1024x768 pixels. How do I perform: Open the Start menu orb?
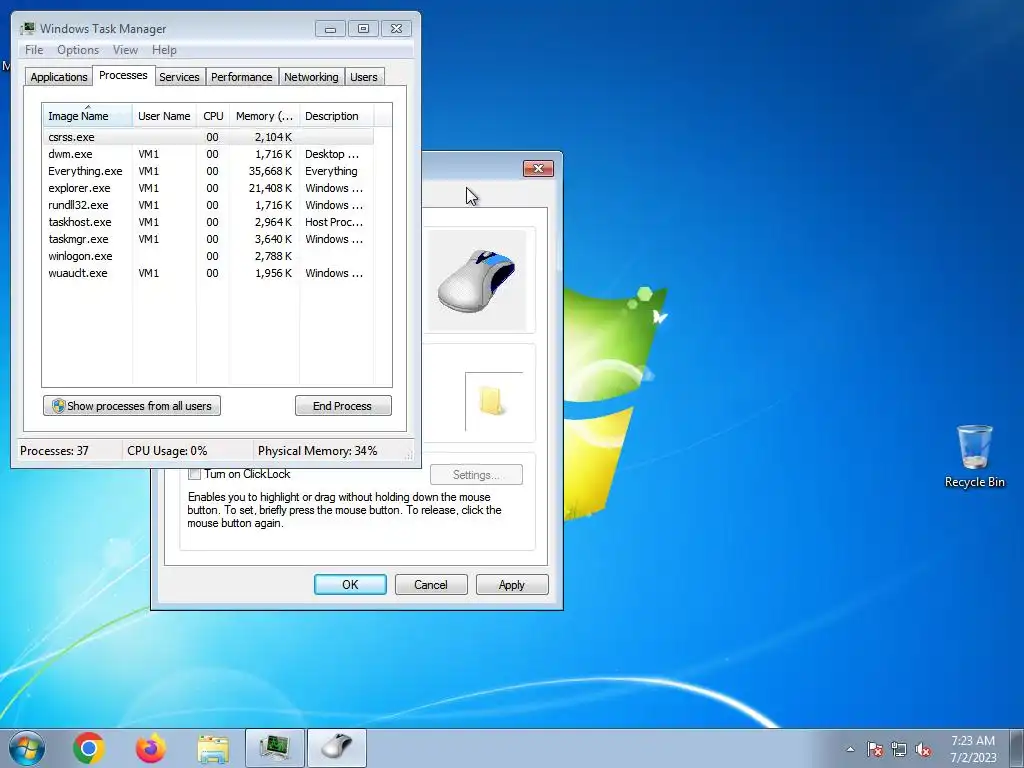27,748
